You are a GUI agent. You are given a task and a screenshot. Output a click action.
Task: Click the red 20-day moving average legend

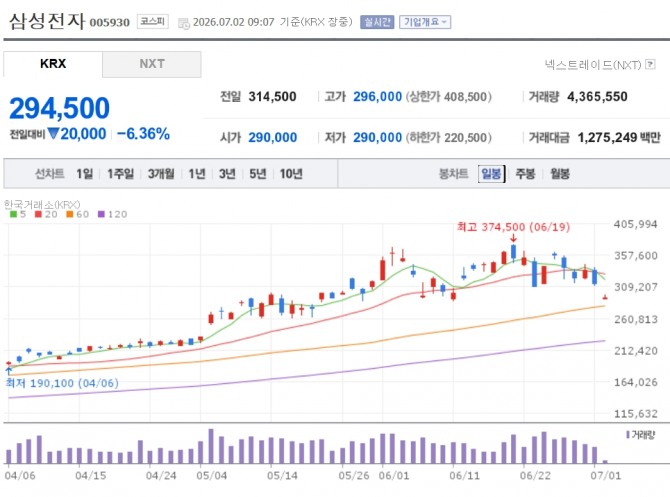tap(46, 214)
